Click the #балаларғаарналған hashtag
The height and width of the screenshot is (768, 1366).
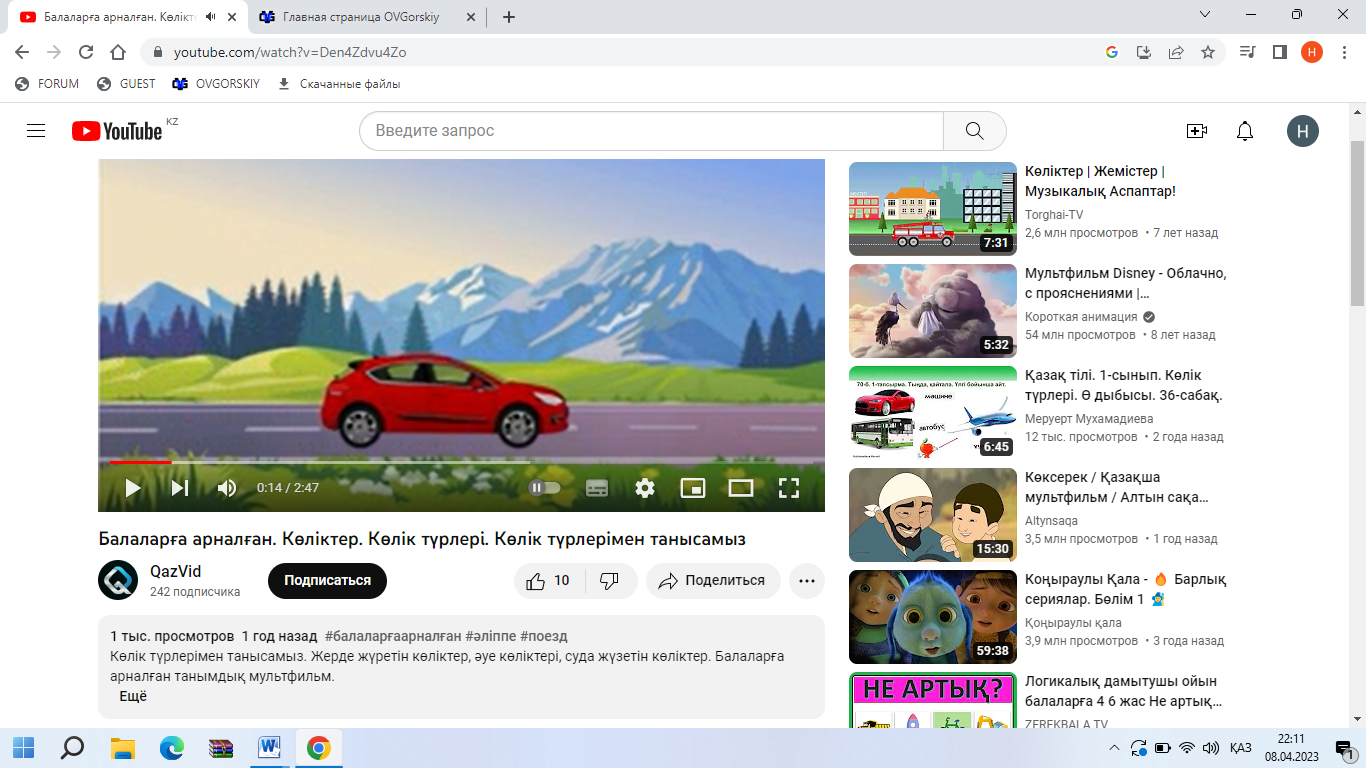click(393, 636)
